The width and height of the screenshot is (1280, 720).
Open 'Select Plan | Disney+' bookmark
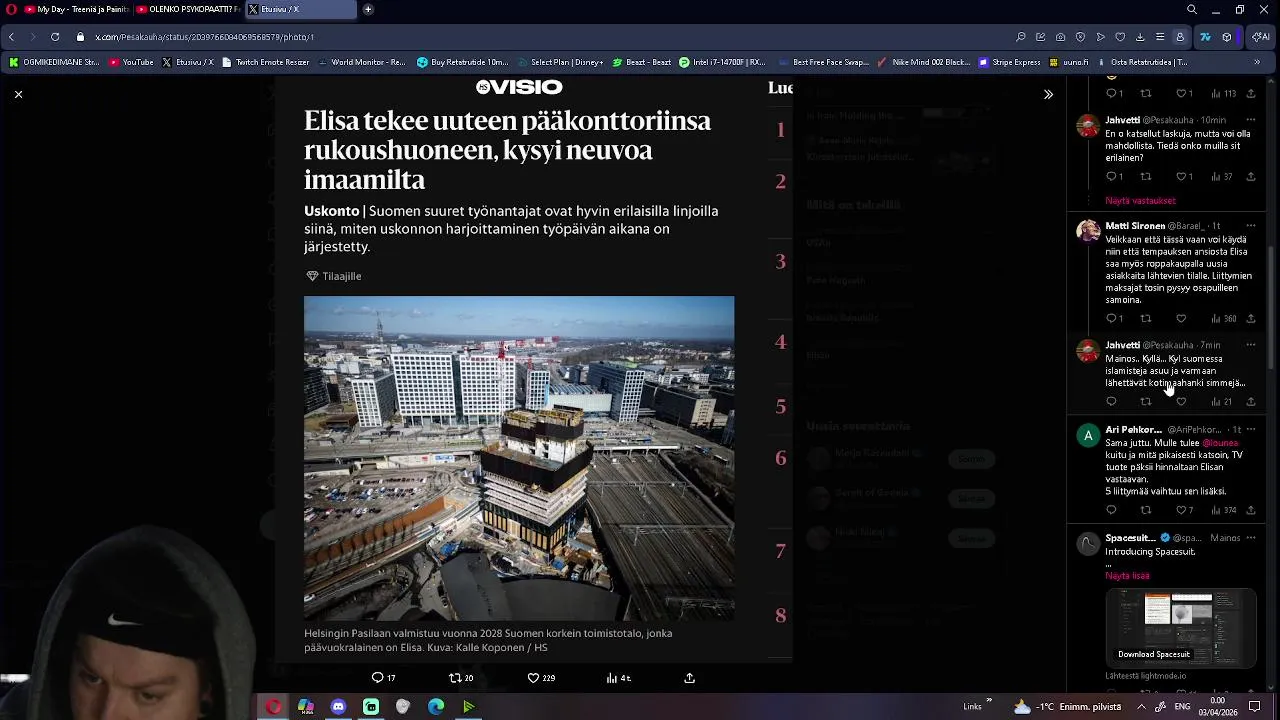(560, 62)
